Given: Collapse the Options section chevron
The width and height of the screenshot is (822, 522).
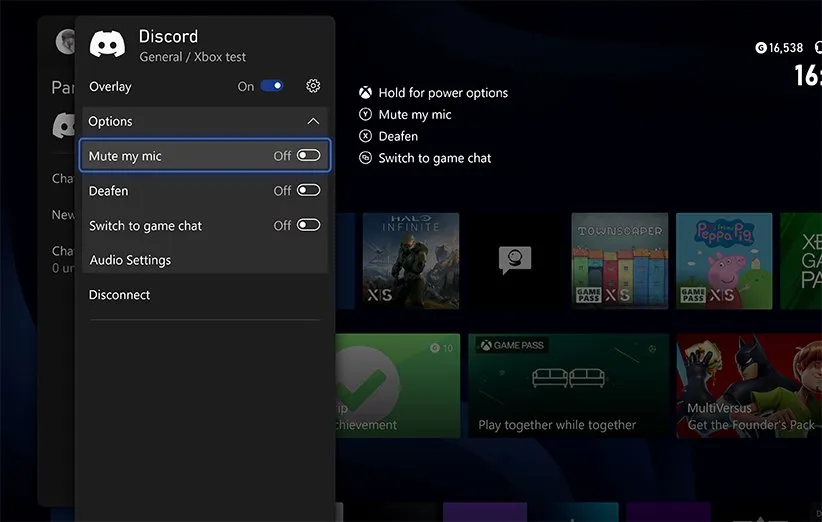Looking at the screenshot, I should [x=313, y=122].
